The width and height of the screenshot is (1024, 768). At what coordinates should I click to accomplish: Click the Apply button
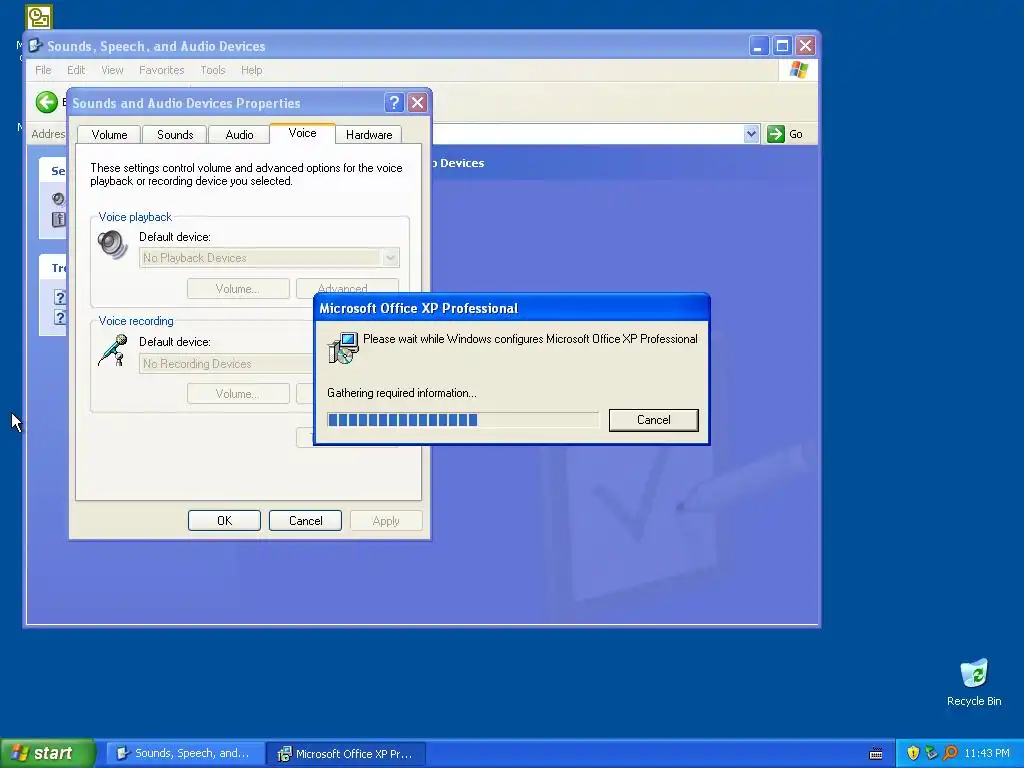(386, 520)
